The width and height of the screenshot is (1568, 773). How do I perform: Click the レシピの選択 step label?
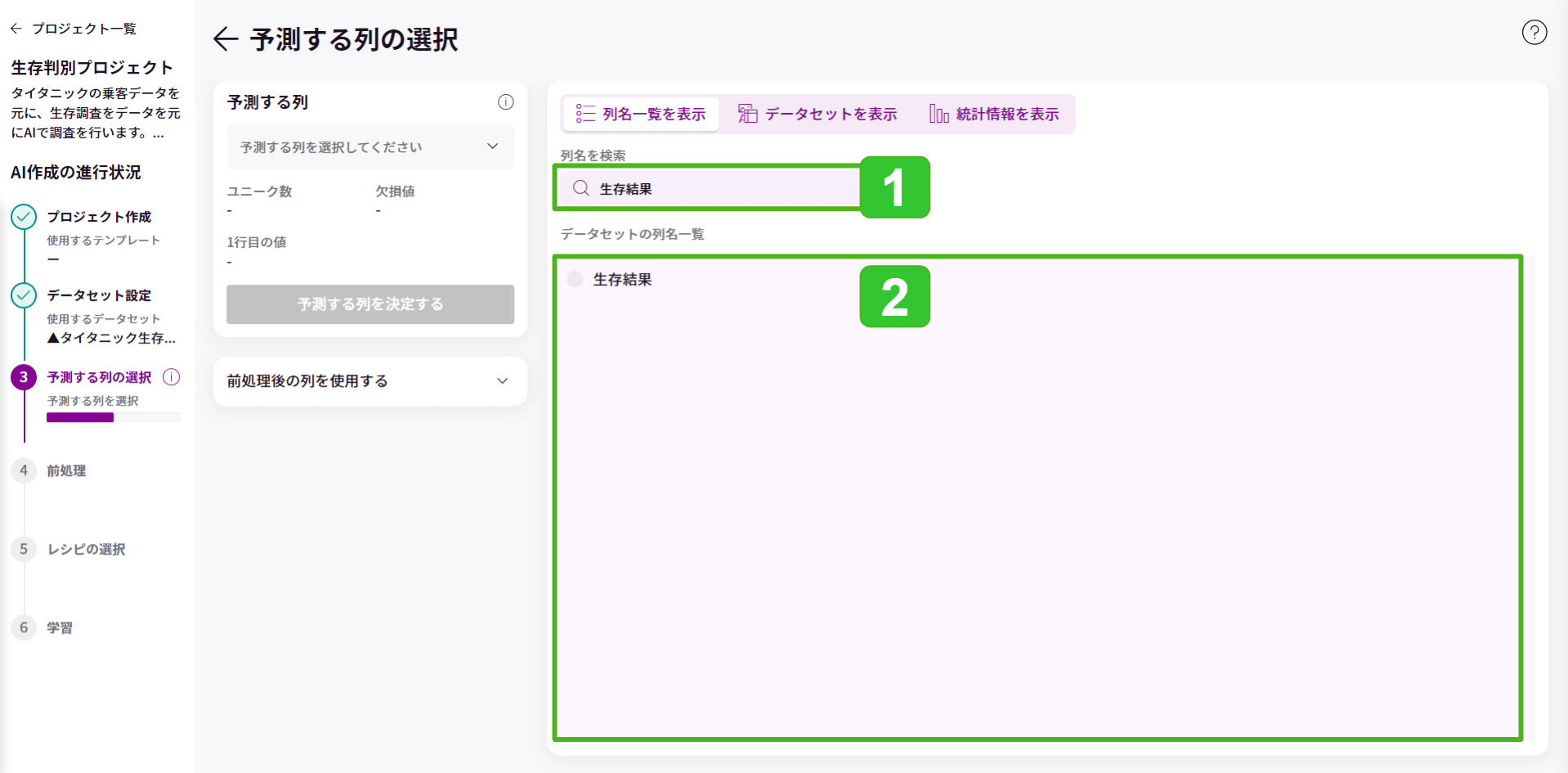pos(86,549)
